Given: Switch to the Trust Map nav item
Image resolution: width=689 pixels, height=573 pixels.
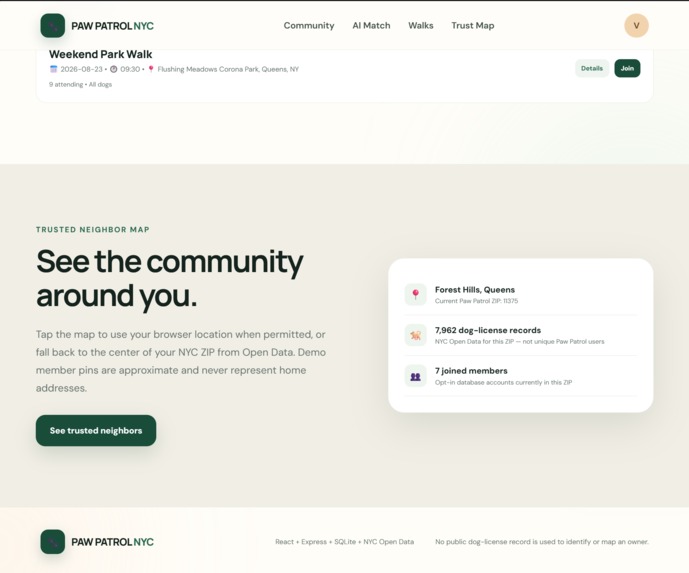Looking at the screenshot, I should [x=473, y=25].
